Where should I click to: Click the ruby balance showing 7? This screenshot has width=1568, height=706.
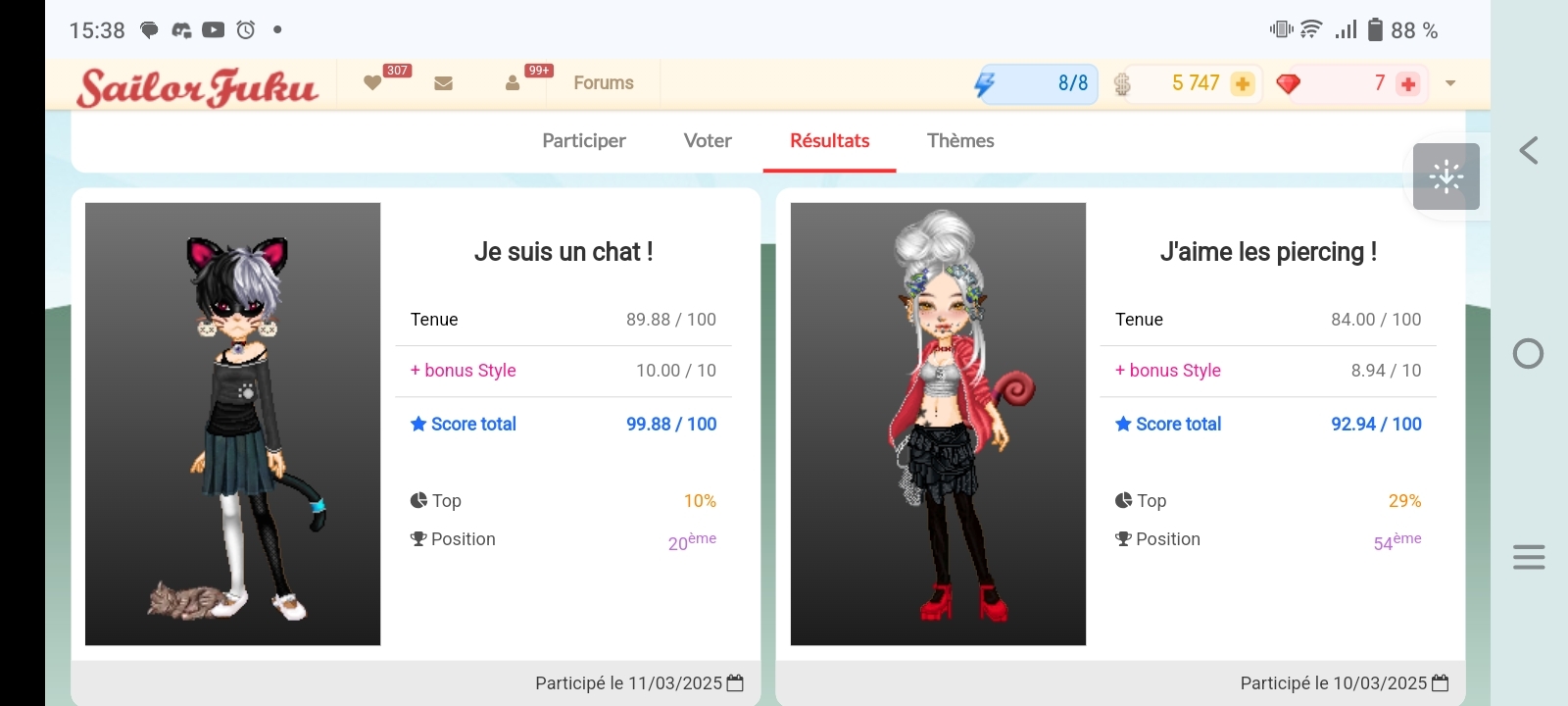tap(1380, 83)
